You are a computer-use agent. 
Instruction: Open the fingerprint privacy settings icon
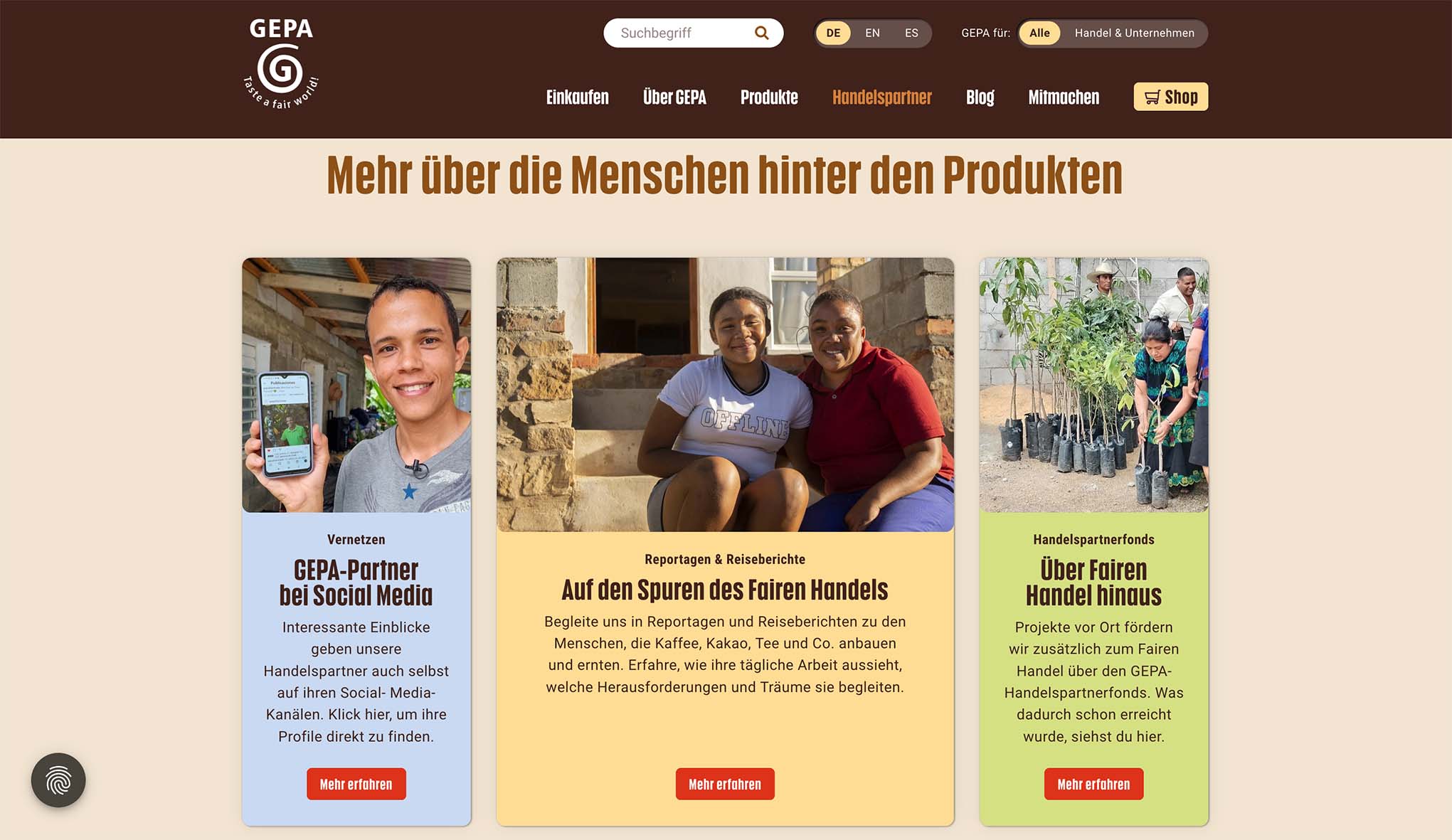[x=58, y=780]
